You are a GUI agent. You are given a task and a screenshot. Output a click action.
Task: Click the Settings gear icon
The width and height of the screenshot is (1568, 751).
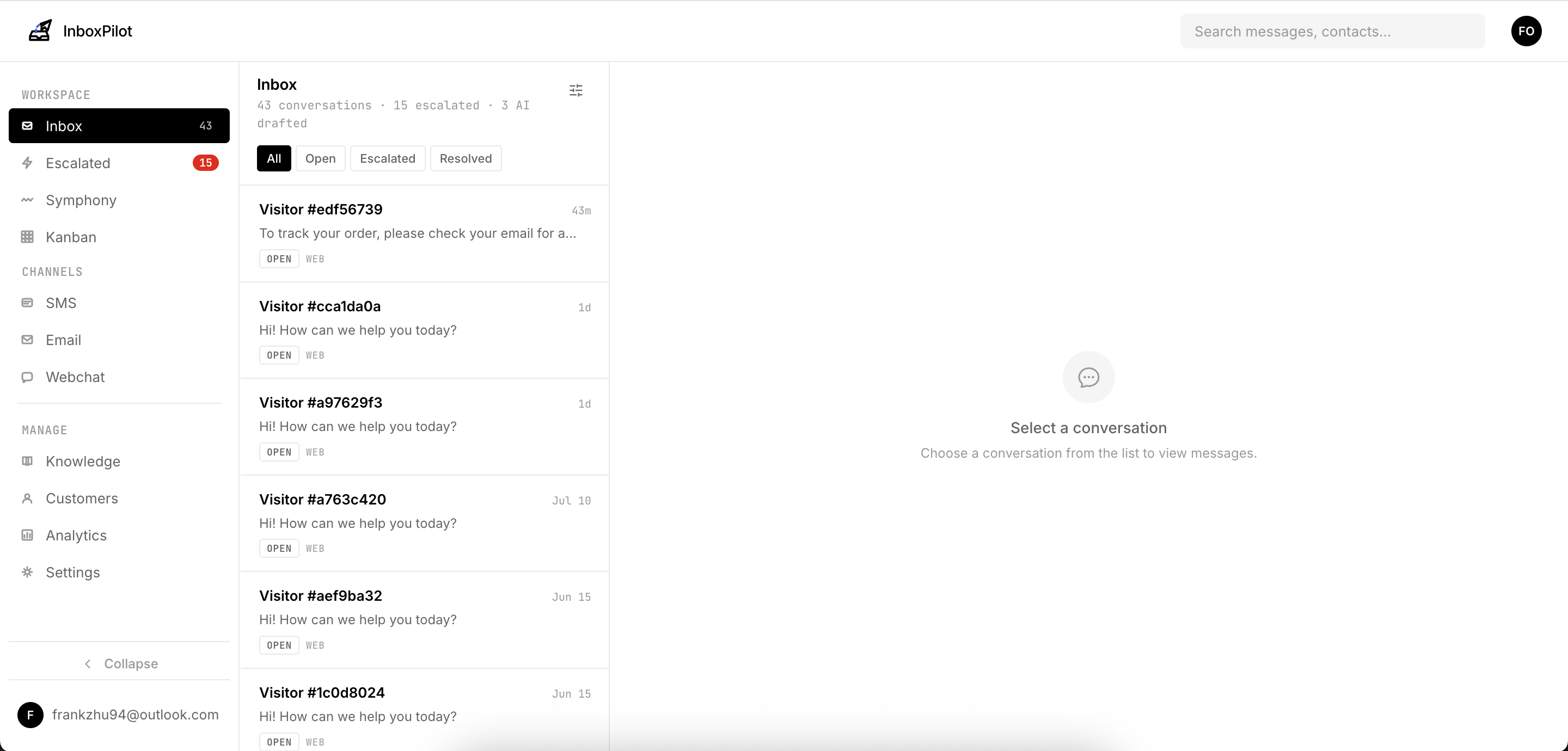(27, 573)
